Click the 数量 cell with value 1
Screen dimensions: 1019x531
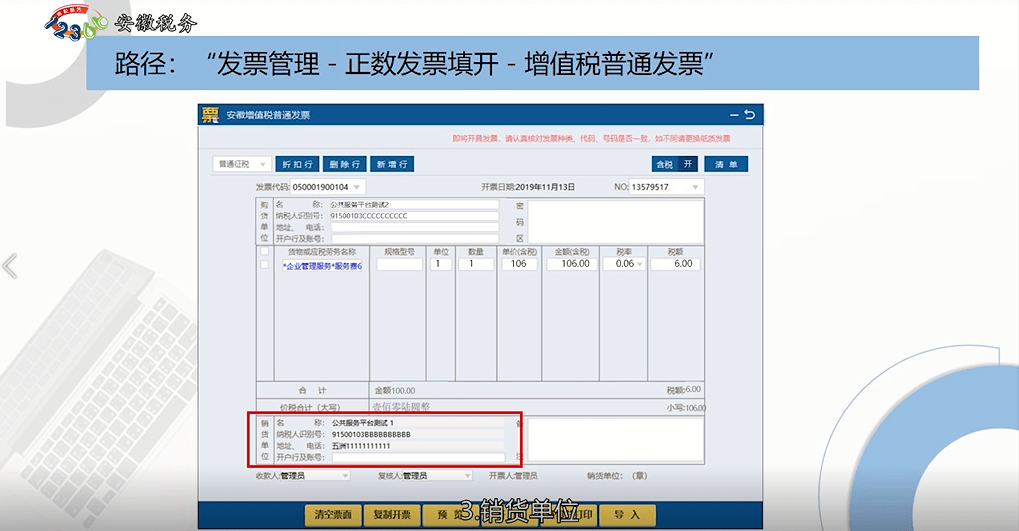pos(476,265)
